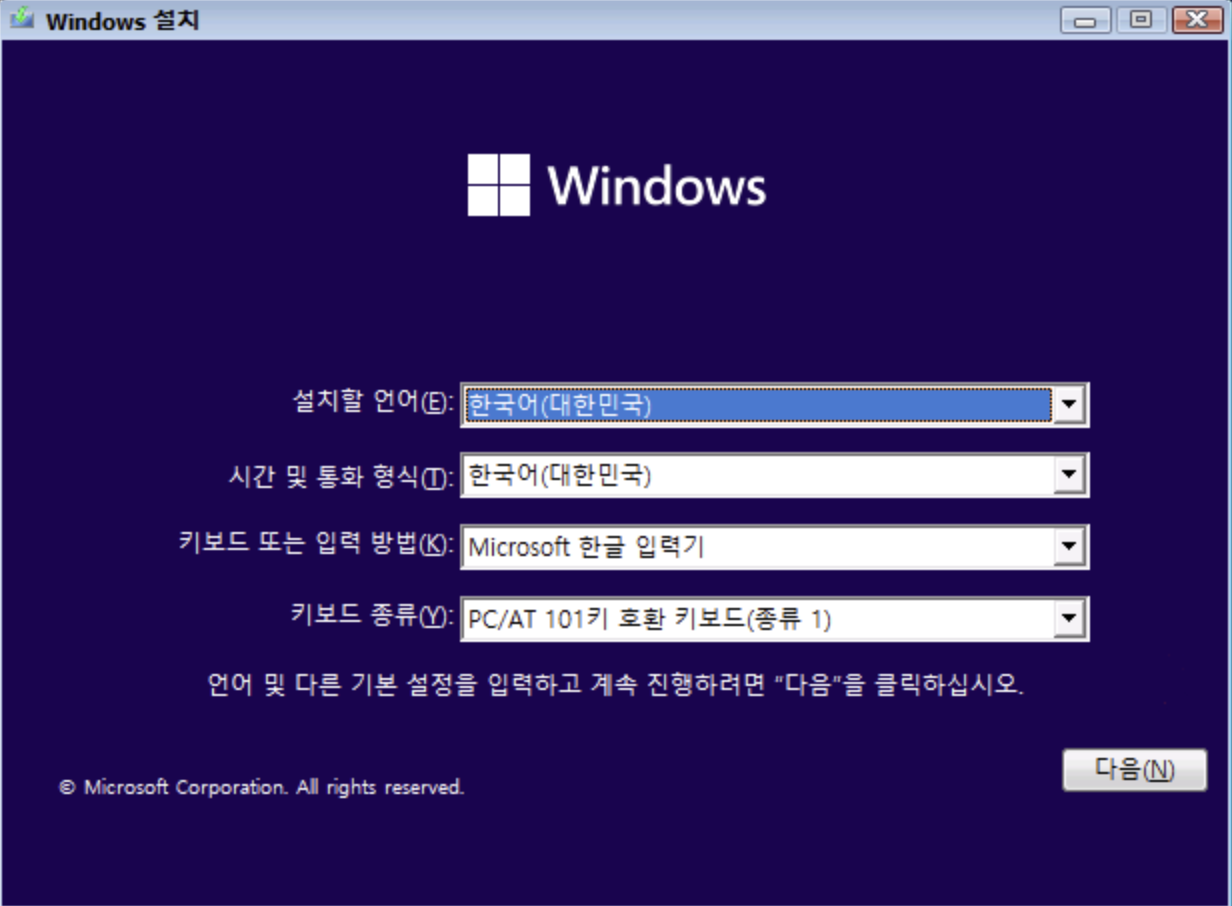Open the 키보드 종류 dropdown arrow
The width and height of the screenshot is (1232, 906).
1069,620
